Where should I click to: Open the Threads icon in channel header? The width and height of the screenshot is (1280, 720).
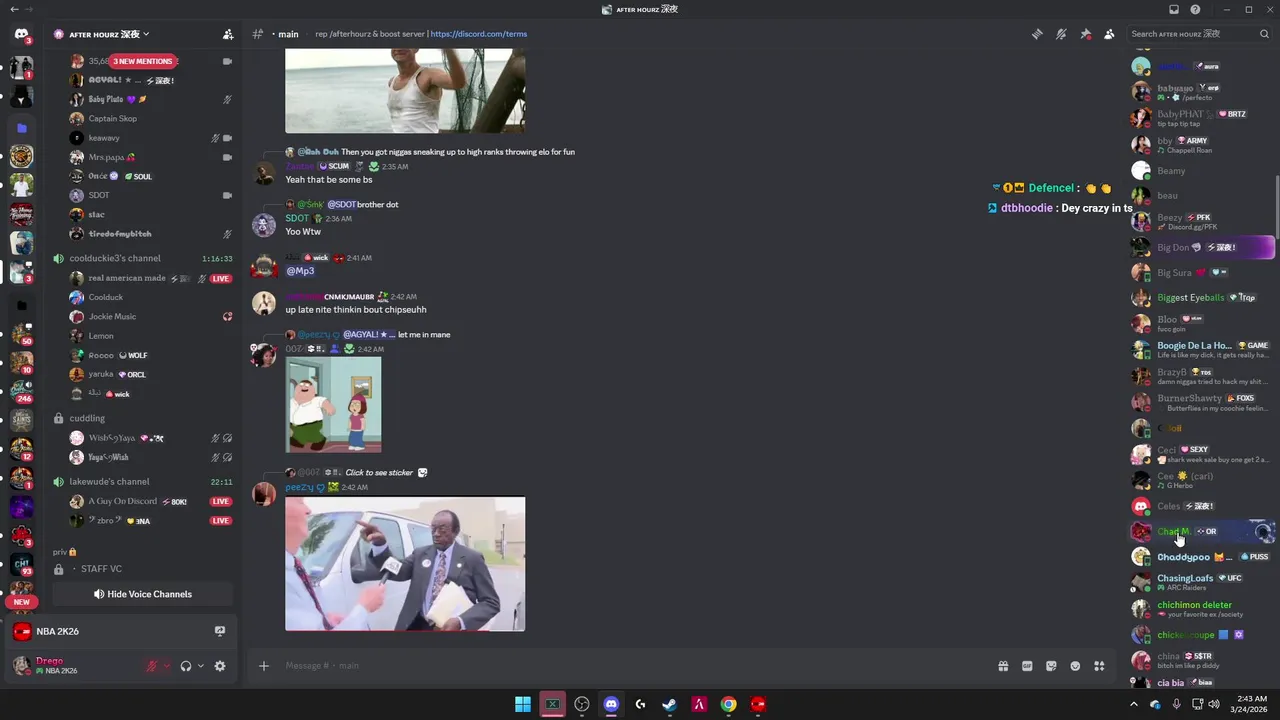click(1037, 34)
